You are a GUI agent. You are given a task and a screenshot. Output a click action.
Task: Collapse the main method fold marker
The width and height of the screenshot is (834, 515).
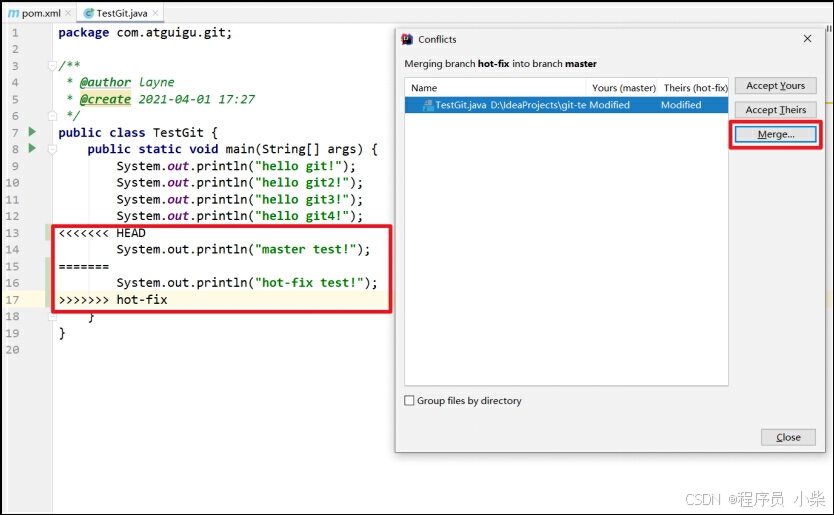52,149
